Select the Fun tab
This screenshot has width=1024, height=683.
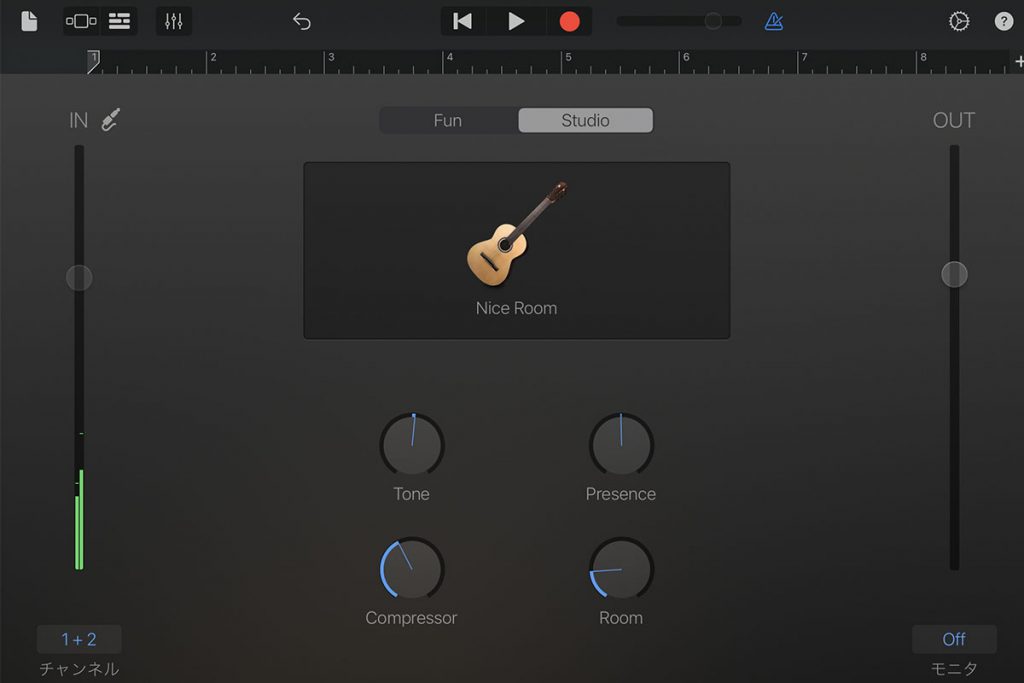448,120
